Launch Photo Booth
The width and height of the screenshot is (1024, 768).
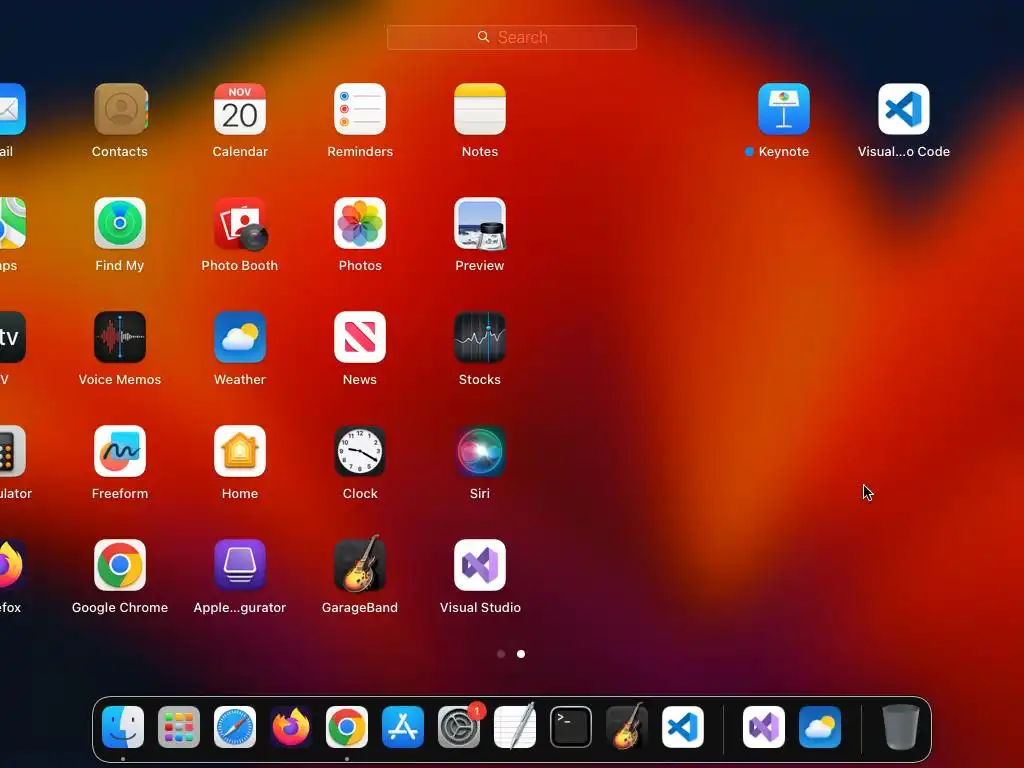pos(240,223)
